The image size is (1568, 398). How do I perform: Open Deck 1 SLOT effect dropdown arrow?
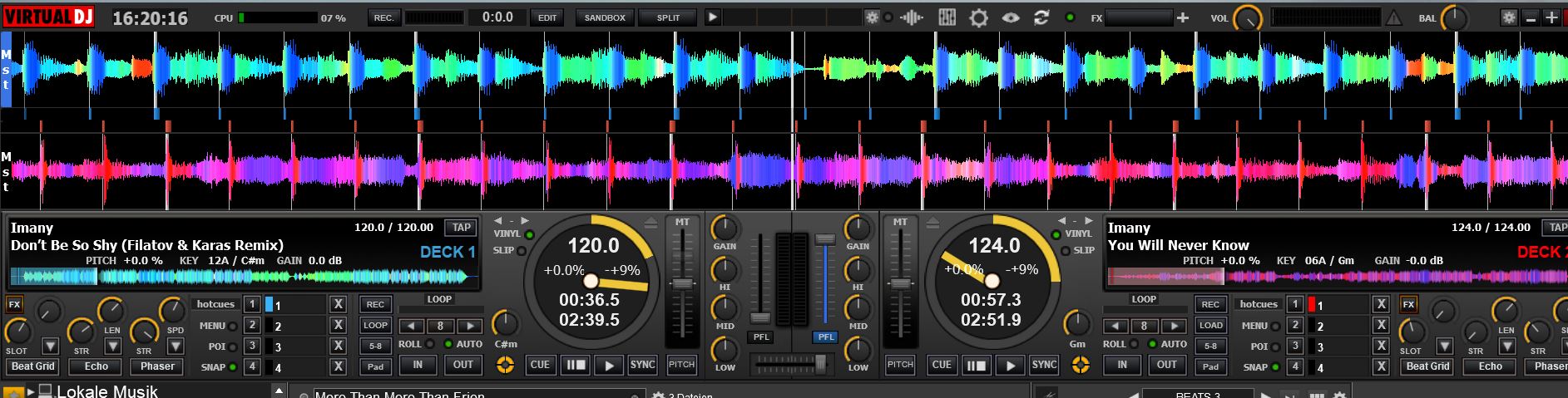(x=50, y=346)
